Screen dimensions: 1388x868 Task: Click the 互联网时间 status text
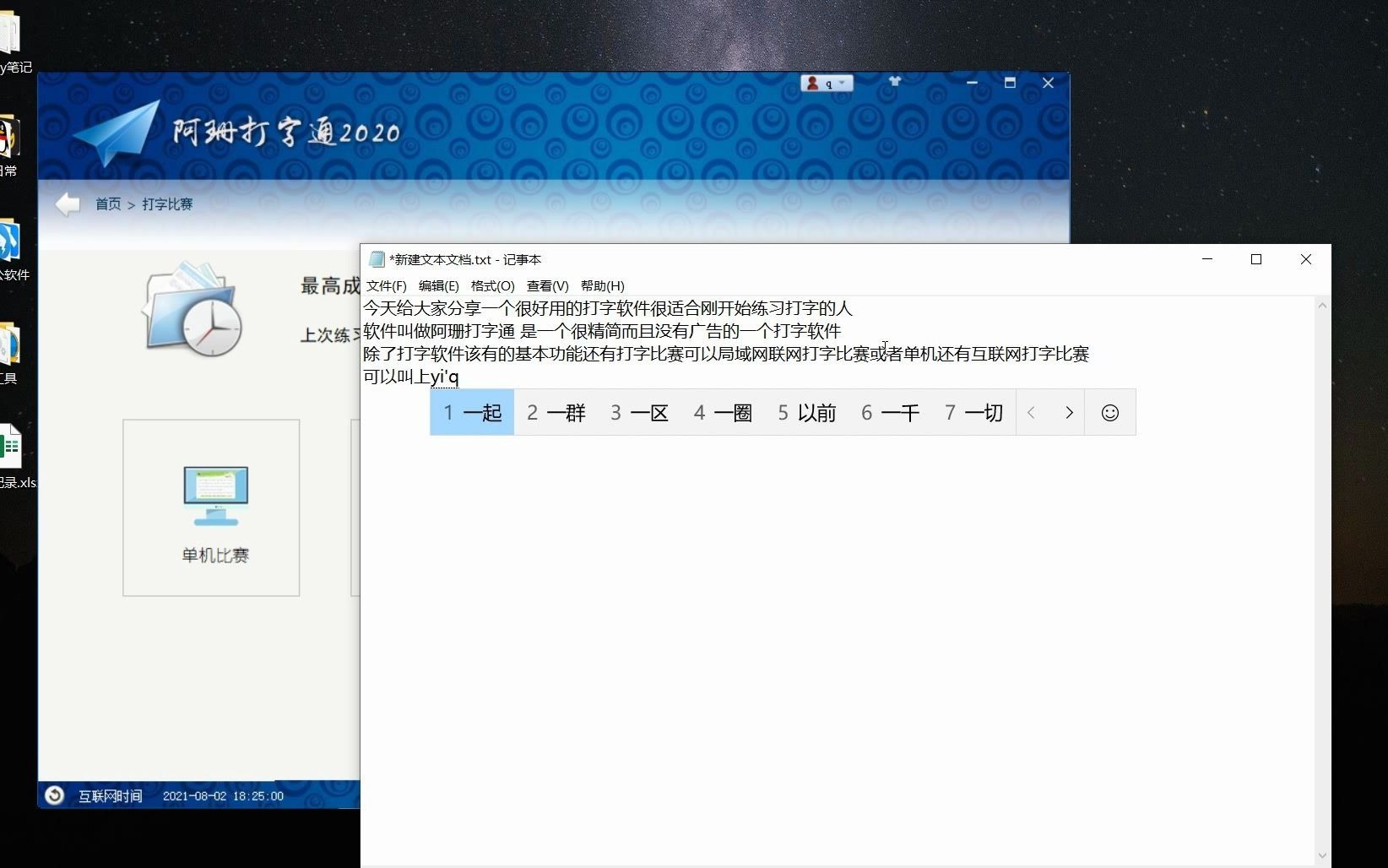110,796
